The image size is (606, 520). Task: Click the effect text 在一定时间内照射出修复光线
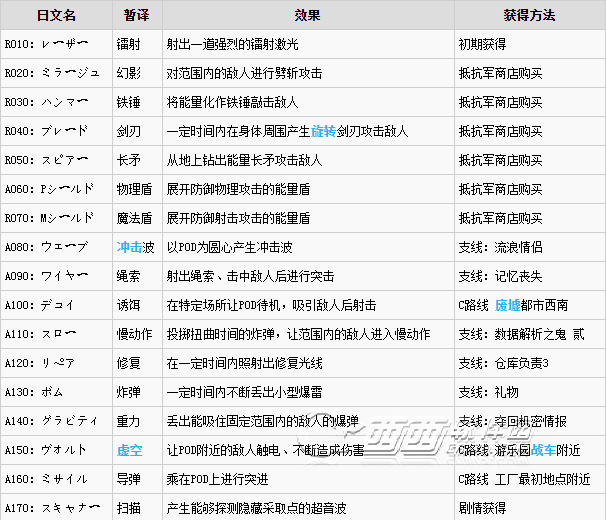pos(245,363)
